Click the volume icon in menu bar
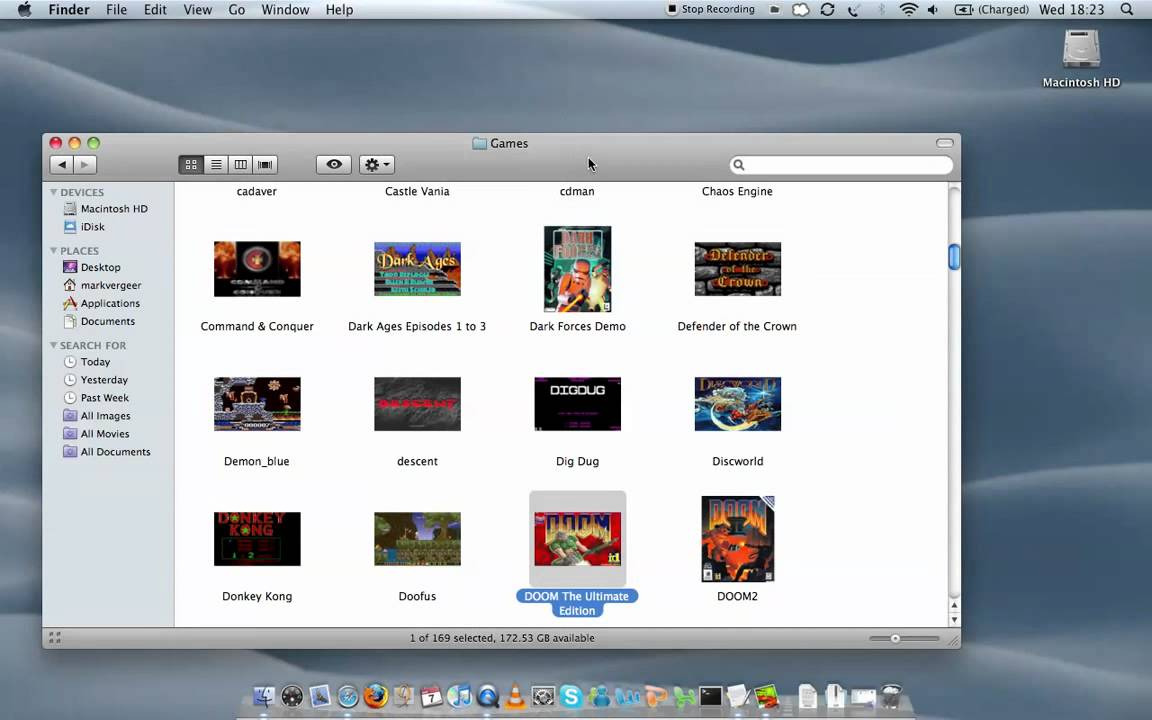The image size is (1152, 720). coord(933,10)
